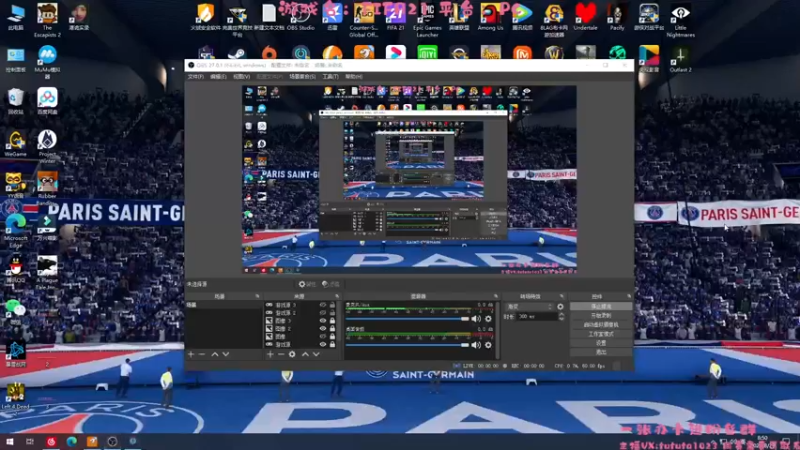Viewport: 800px width, 450px height.
Task: Open The Escapists 2 shortcut
Action: tap(47, 20)
